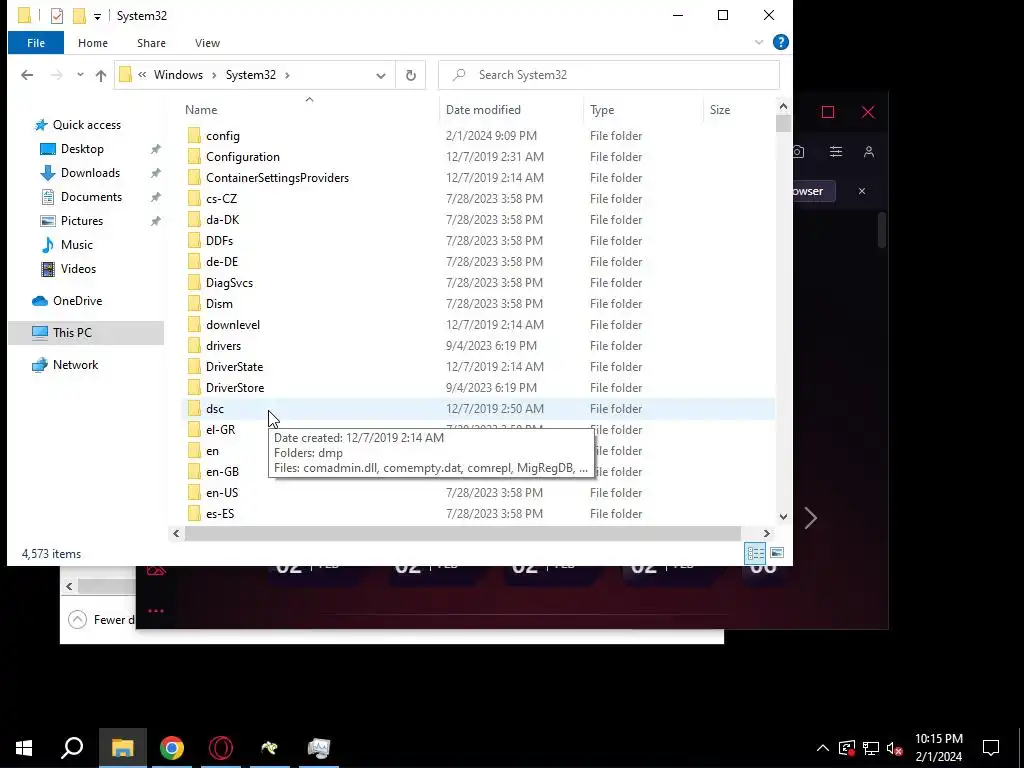Select OneDrive in navigation pane
1024x768 pixels.
(x=77, y=301)
